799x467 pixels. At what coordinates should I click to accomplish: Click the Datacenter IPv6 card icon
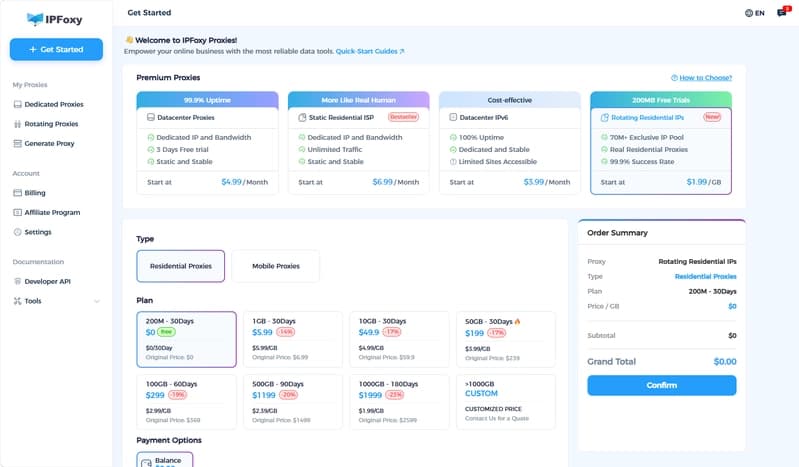(x=453, y=117)
